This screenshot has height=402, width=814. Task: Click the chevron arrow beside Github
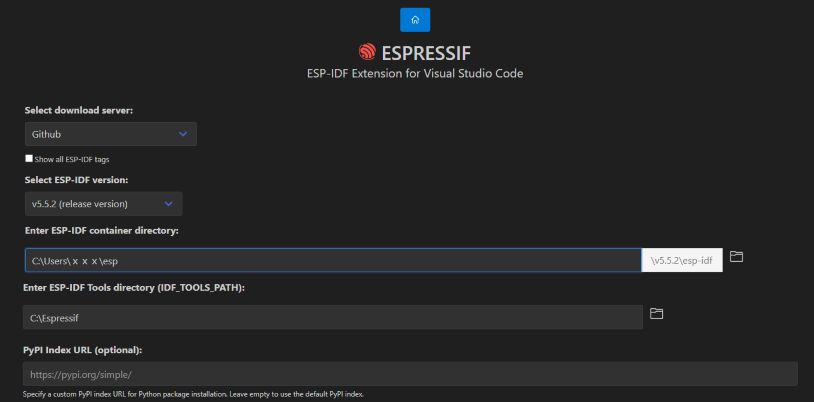(182, 133)
